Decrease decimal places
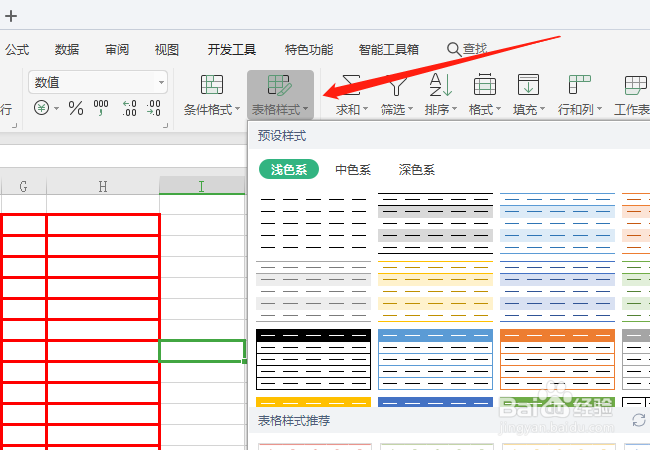650x450 pixels. pyautogui.click(x=153, y=108)
